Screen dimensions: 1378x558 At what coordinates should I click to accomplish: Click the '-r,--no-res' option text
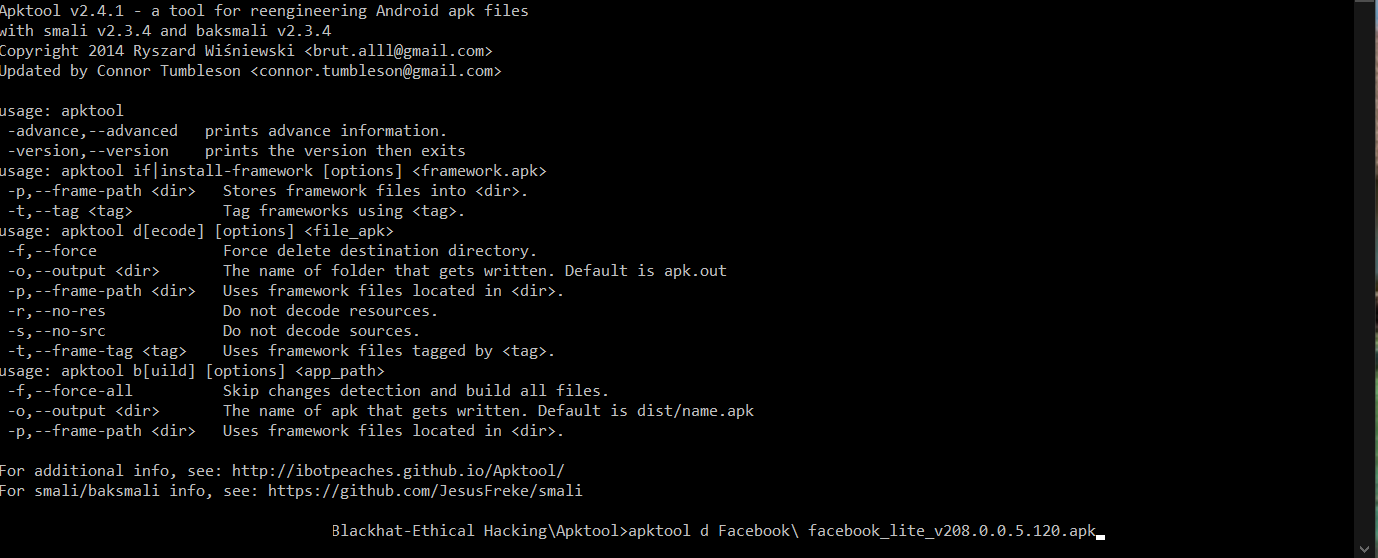pyautogui.click(x=57, y=311)
